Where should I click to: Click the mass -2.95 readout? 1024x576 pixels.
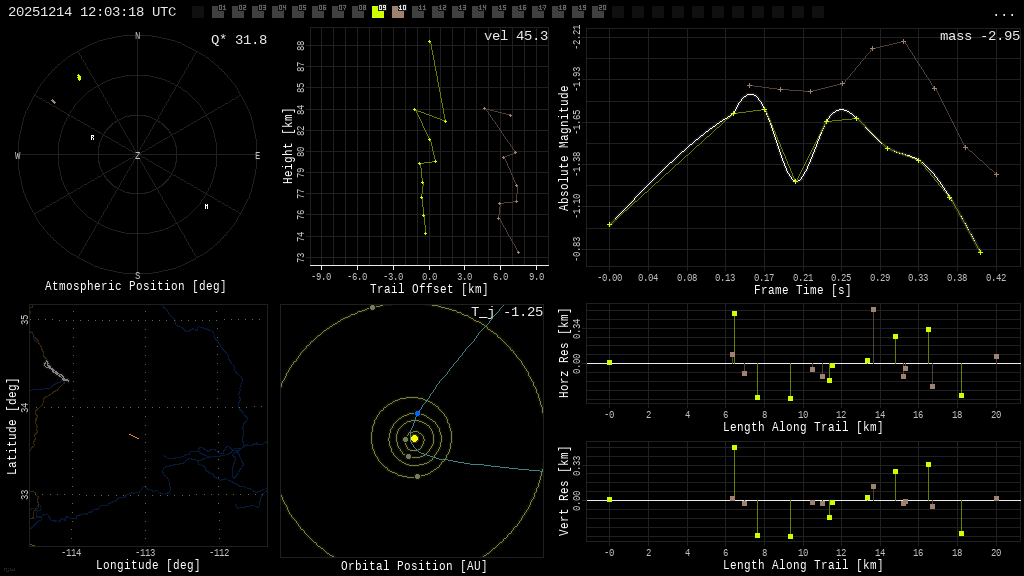pyautogui.click(x=980, y=36)
